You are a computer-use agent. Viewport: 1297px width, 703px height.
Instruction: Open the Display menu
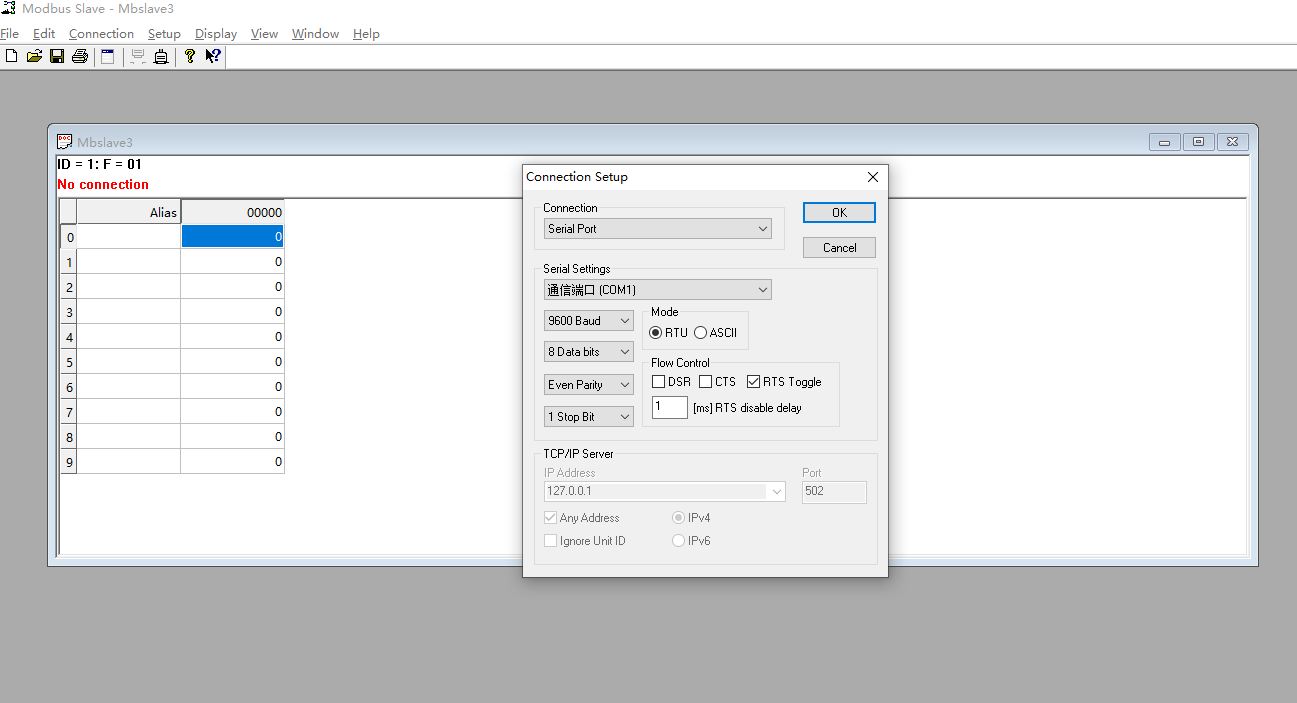tap(216, 34)
